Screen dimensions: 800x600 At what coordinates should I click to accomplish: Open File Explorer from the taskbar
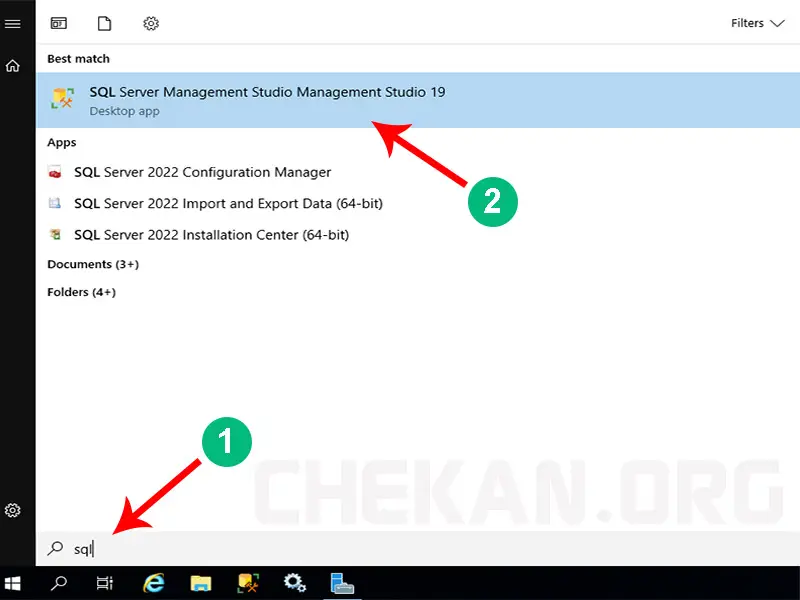coord(201,583)
